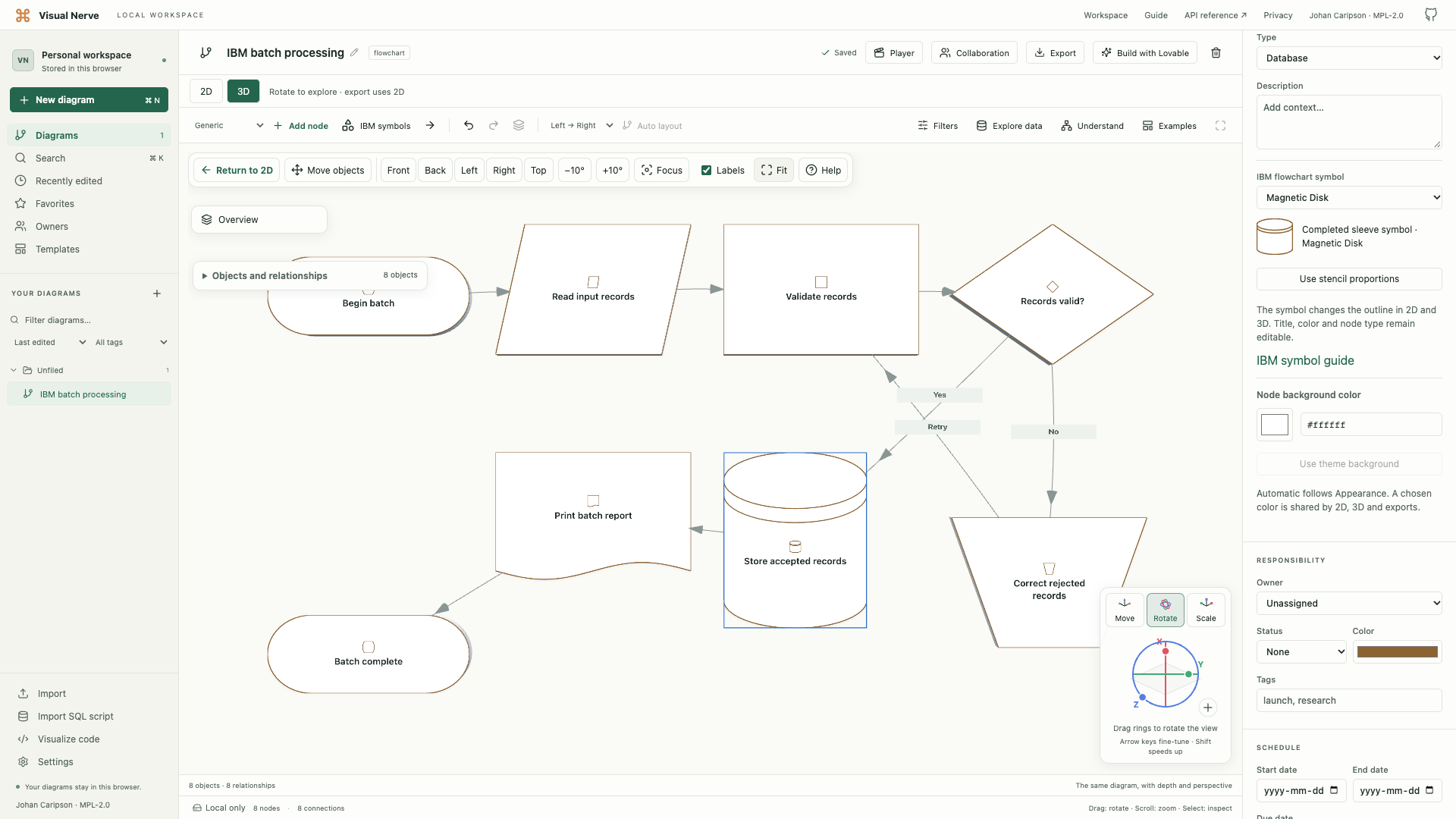This screenshot has width=1456, height=819.
Task: Open Explore data
Action: pyautogui.click(x=1009, y=126)
